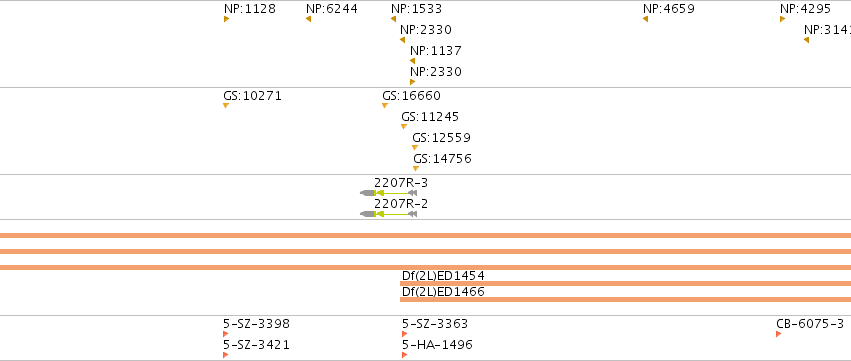
Task: Select the 2207R-2 transcript glyph
Action: 389,214
